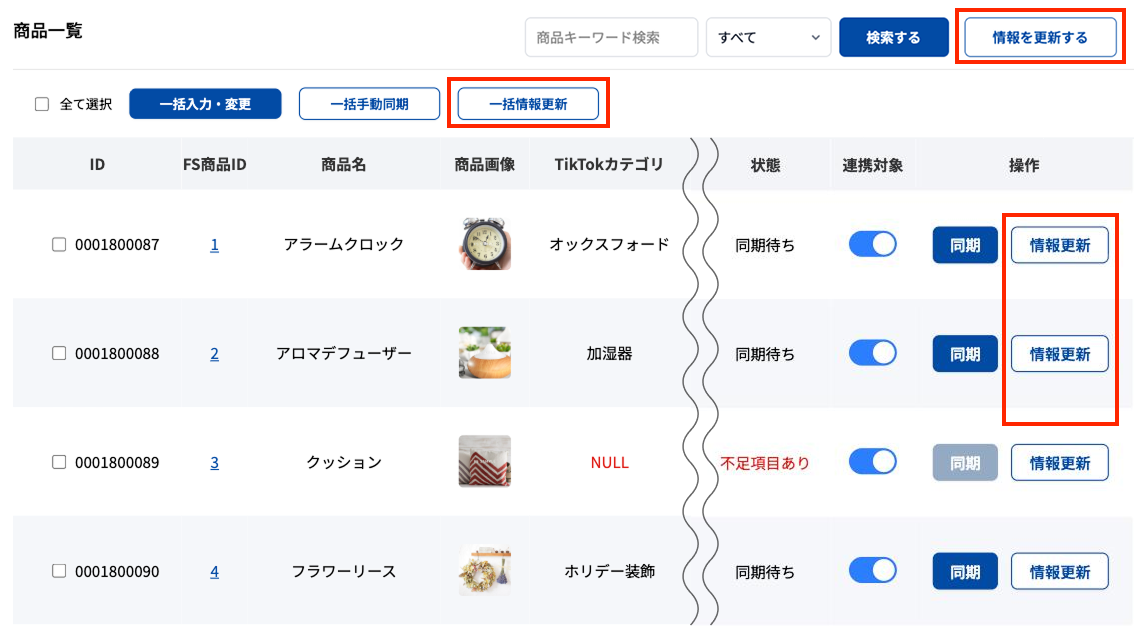The image size is (1134, 644).
Task: Click the cushion product image
Action: pos(485,462)
